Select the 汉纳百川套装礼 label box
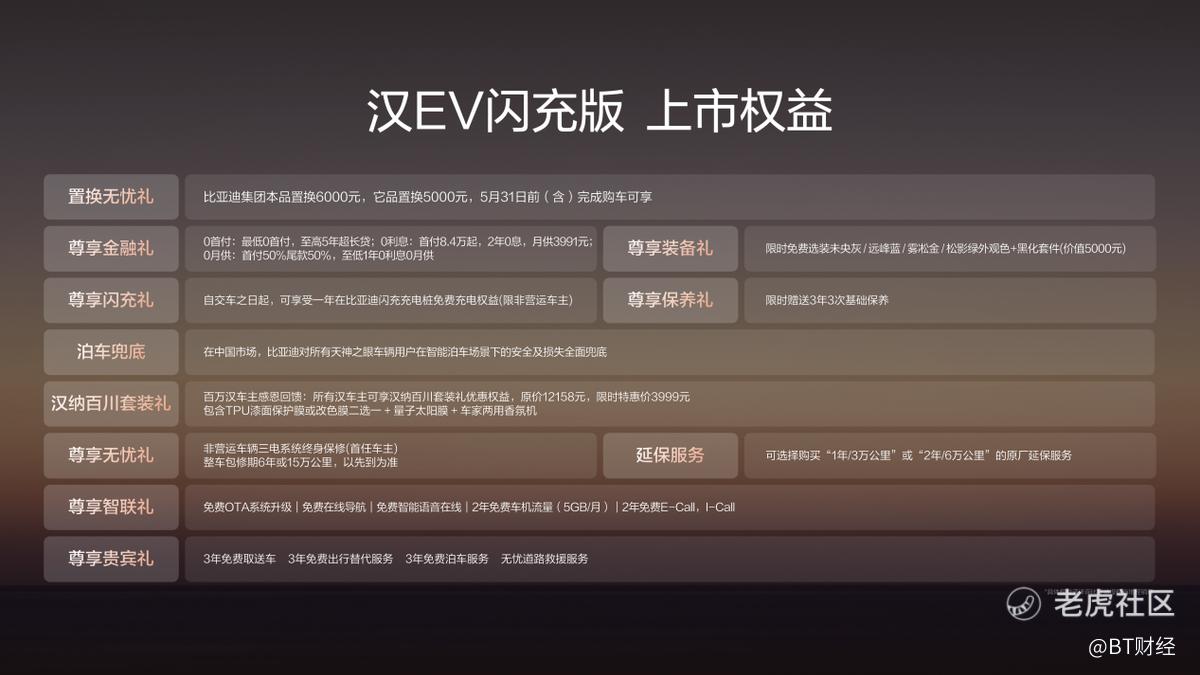The width and height of the screenshot is (1200, 675). coord(111,404)
